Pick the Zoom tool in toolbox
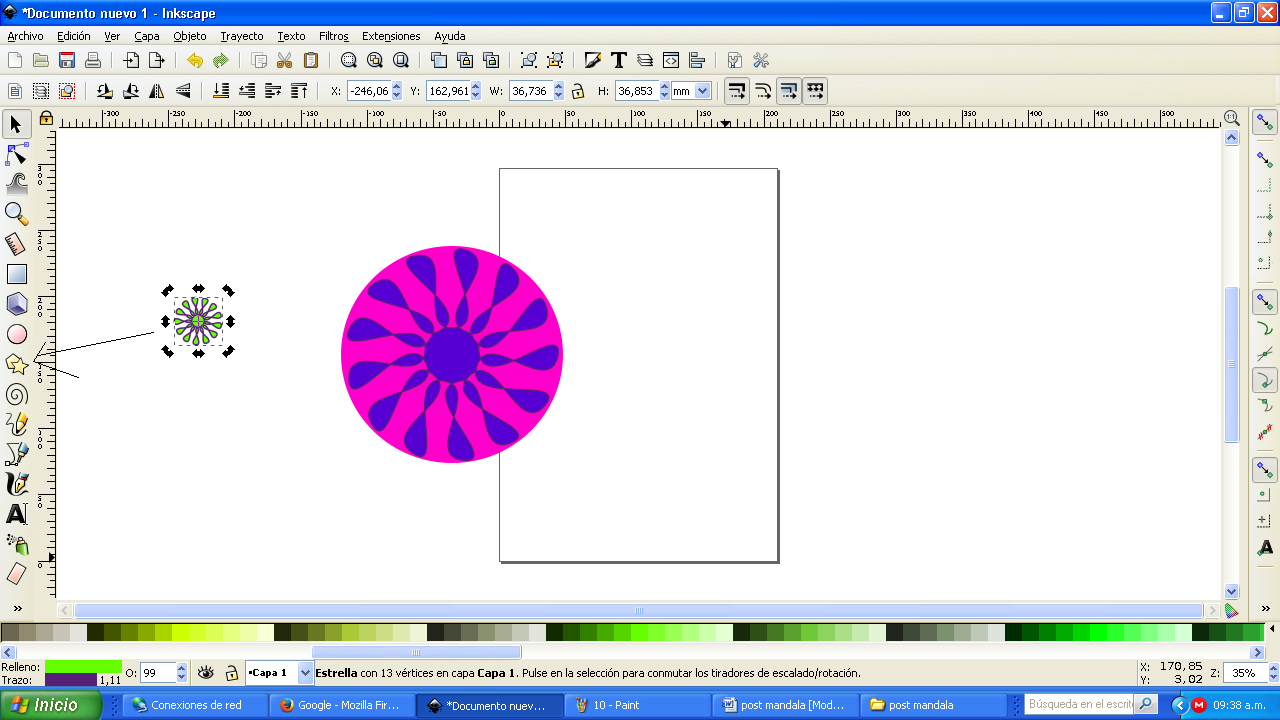1280x720 pixels. tap(16, 213)
